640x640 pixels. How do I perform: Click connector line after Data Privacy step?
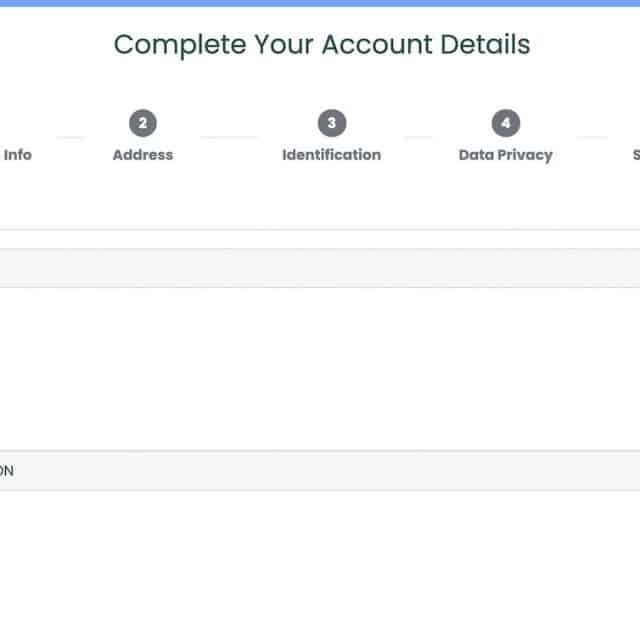click(592, 137)
